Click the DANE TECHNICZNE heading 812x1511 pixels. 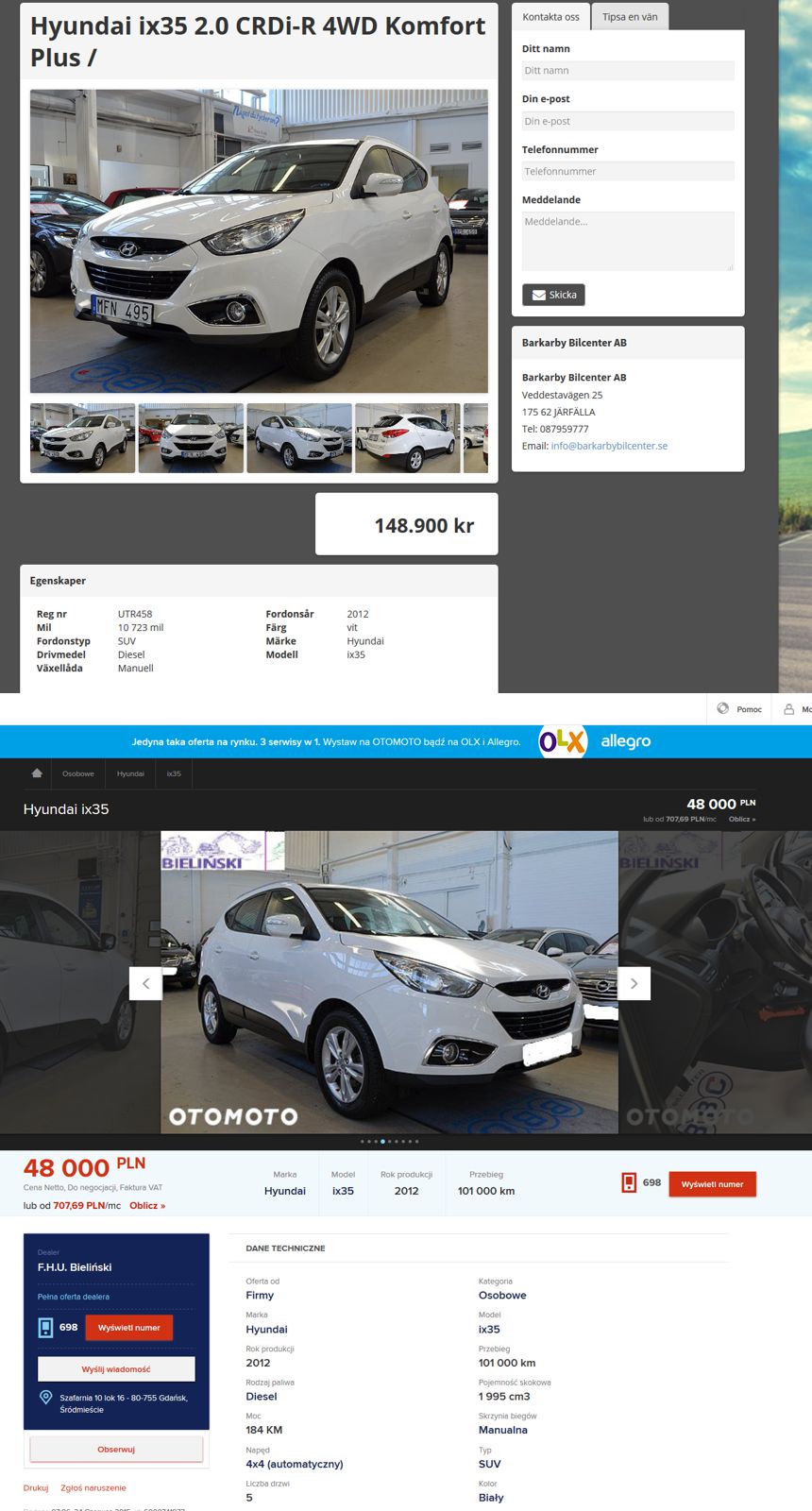[285, 1248]
